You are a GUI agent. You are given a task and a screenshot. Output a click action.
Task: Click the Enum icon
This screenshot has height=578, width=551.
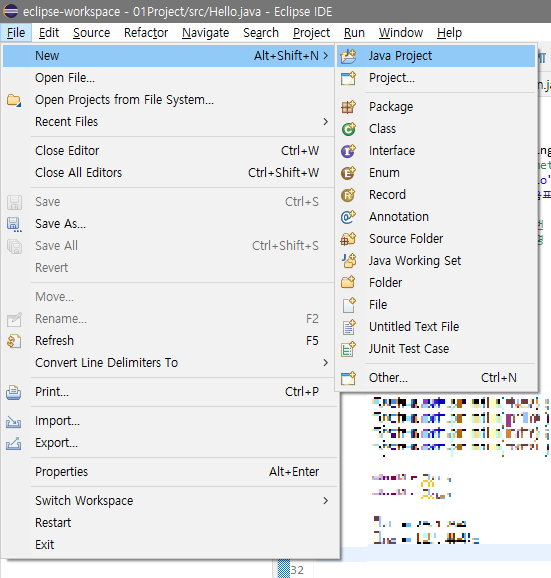[348, 173]
